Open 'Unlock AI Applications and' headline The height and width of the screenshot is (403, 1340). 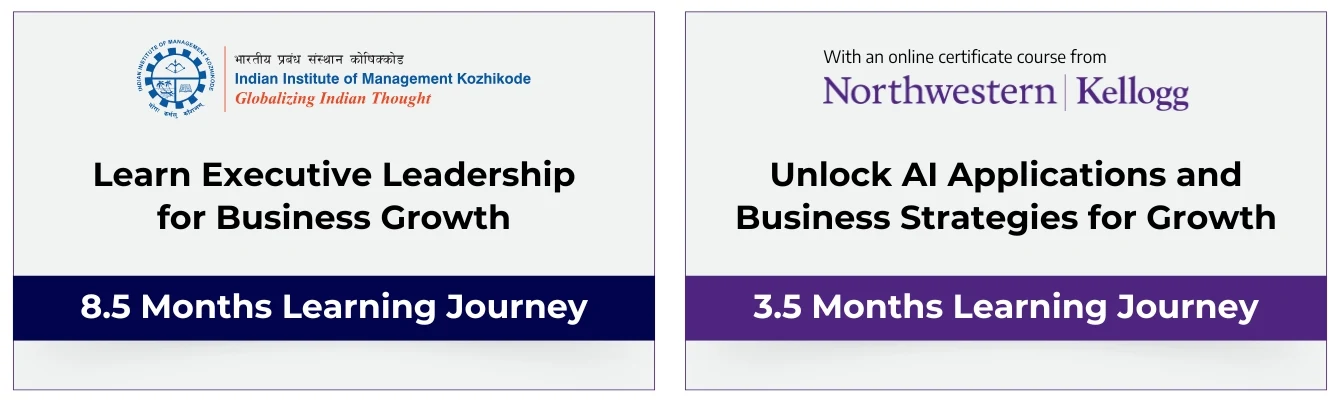1006,175
